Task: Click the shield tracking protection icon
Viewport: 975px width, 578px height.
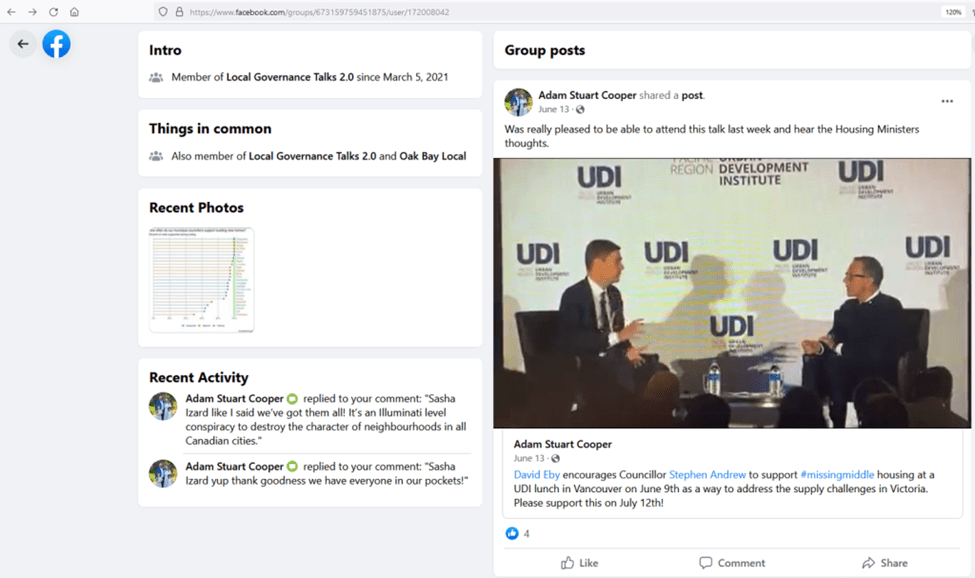Action: click(162, 12)
